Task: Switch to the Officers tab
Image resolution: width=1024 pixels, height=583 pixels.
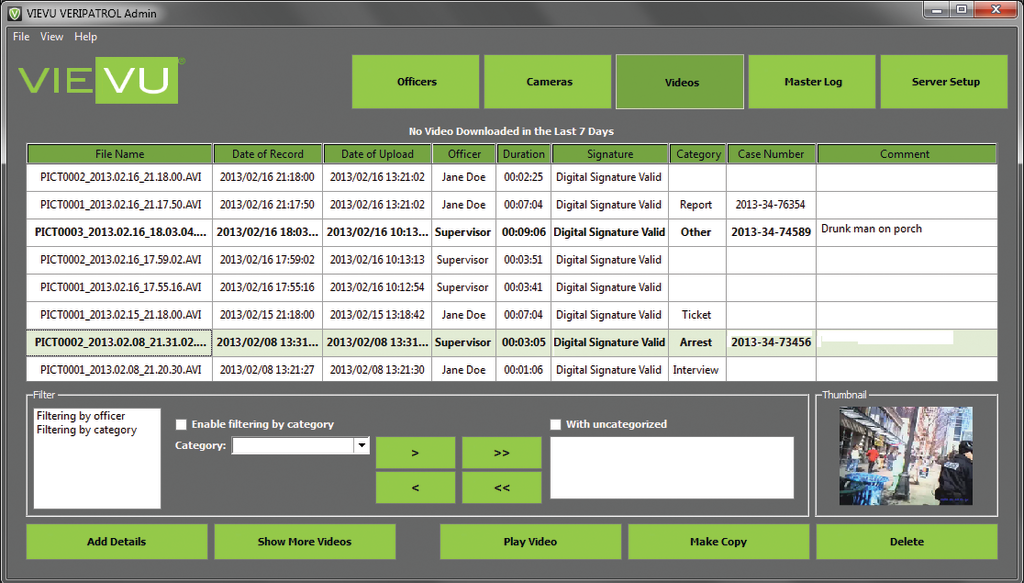Action: coord(415,81)
